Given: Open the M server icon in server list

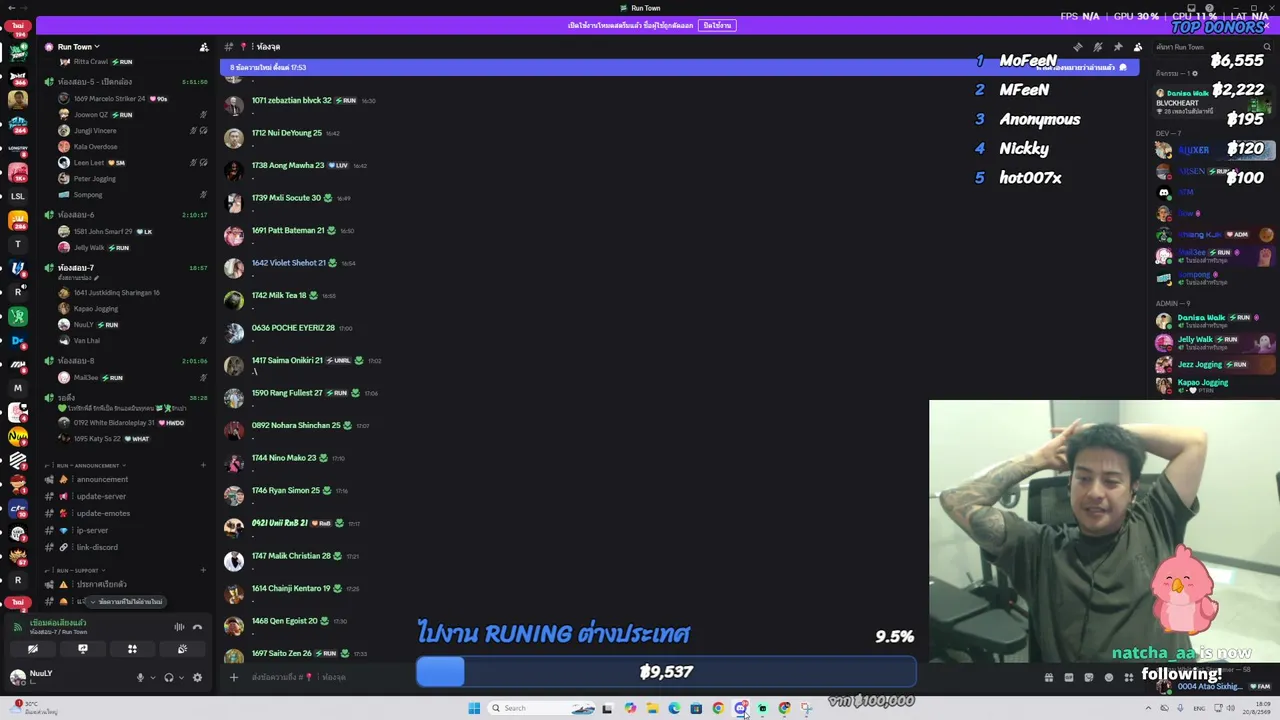Looking at the screenshot, I should [18, 388].
